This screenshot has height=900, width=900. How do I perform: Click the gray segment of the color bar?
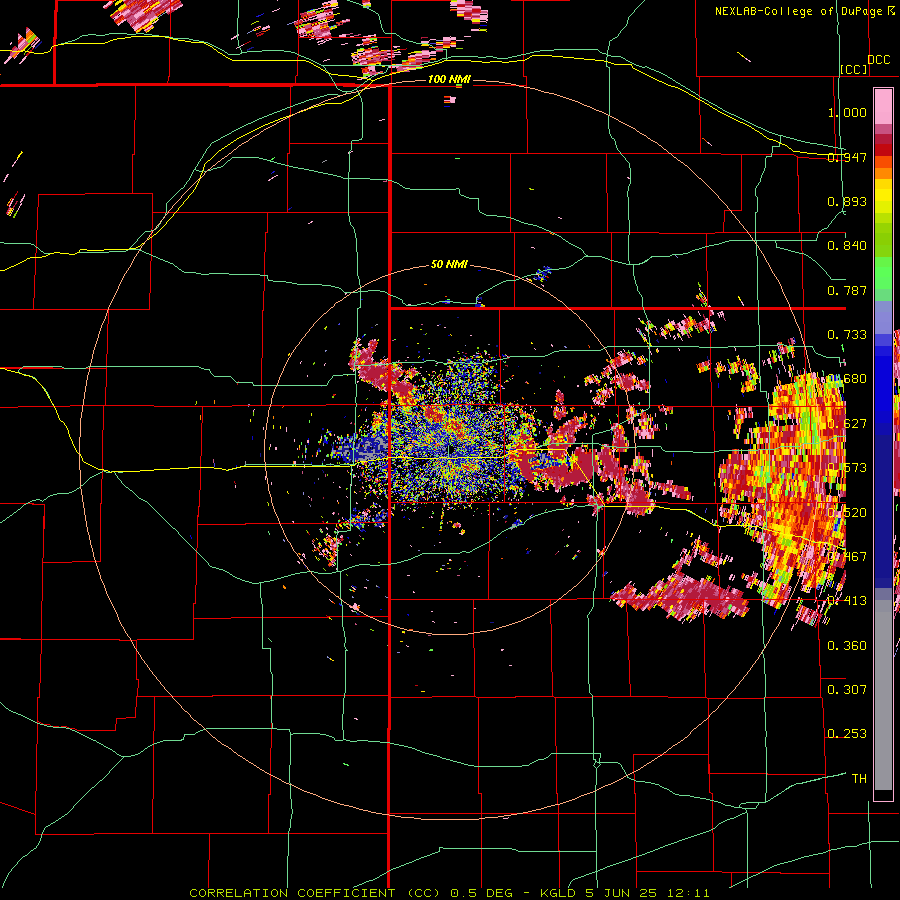[x=883, y=695]
